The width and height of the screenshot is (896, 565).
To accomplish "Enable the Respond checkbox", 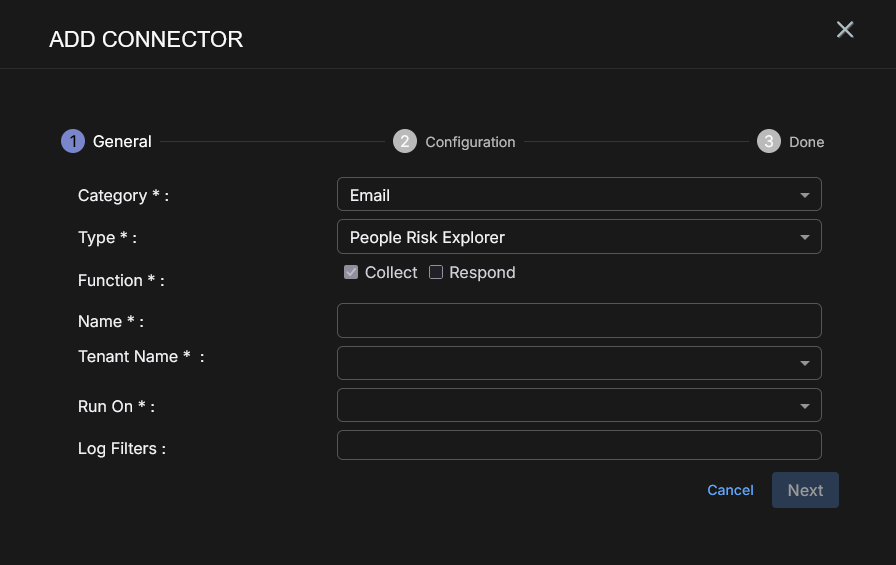I will pyautogui.click(x=436, y=273).
